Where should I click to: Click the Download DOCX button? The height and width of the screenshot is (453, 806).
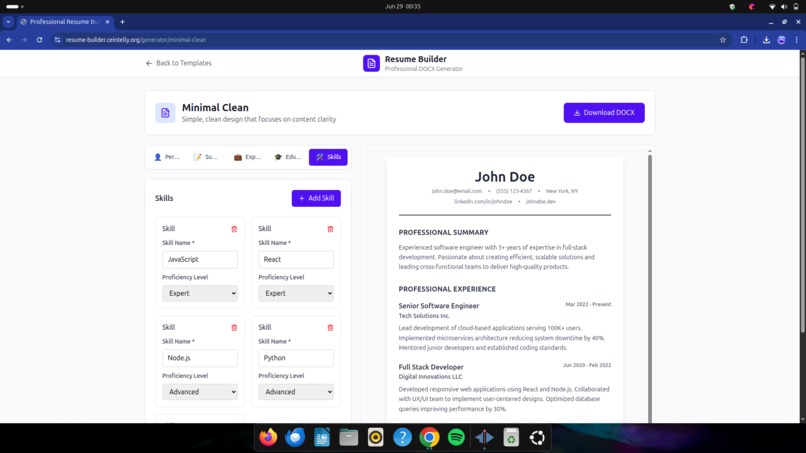604,113
